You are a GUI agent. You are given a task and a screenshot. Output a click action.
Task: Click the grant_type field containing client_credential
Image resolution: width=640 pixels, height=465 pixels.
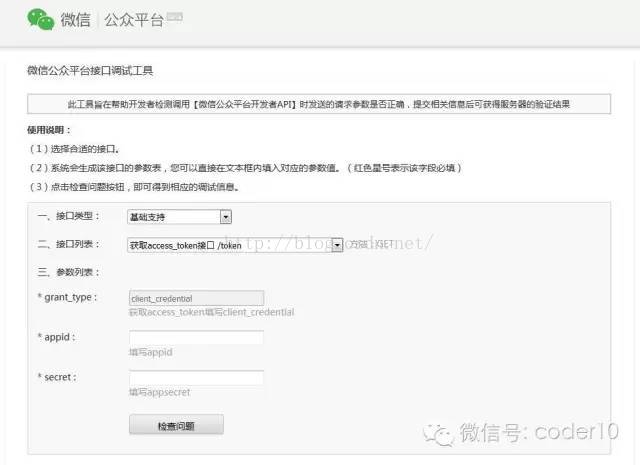(x=196, y=298)
